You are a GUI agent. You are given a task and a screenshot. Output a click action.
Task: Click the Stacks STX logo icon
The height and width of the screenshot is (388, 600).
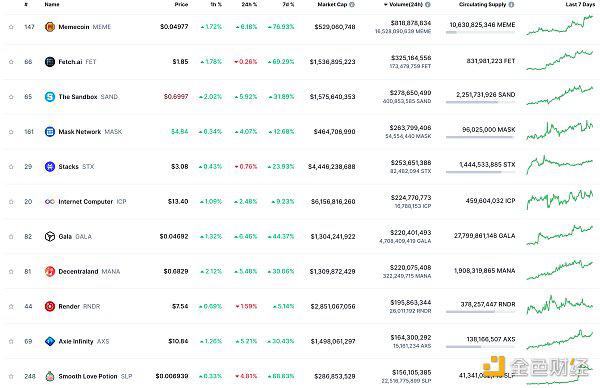pos(50,166)
